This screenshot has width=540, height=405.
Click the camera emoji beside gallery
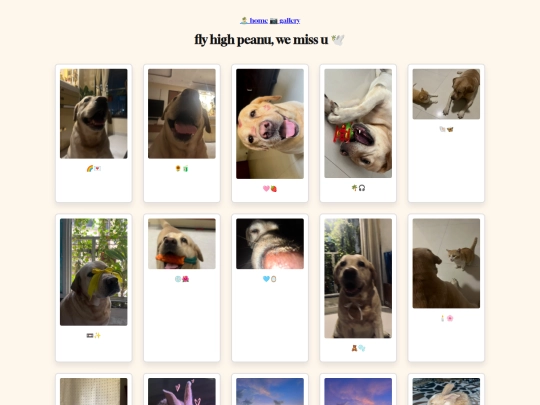(273, 21)
